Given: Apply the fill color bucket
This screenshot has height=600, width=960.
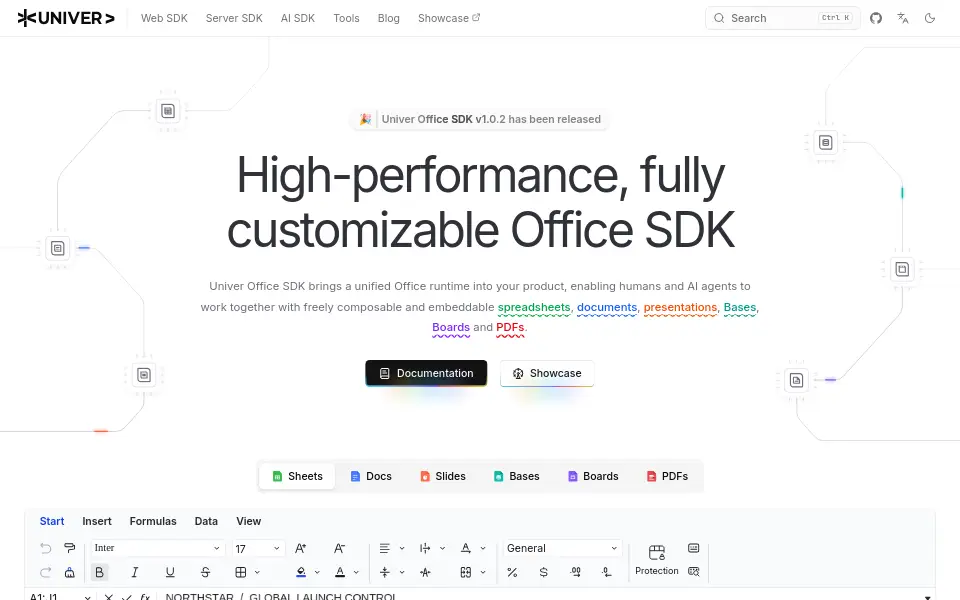Looking at the screenshot, I should (x=301, y=572).
